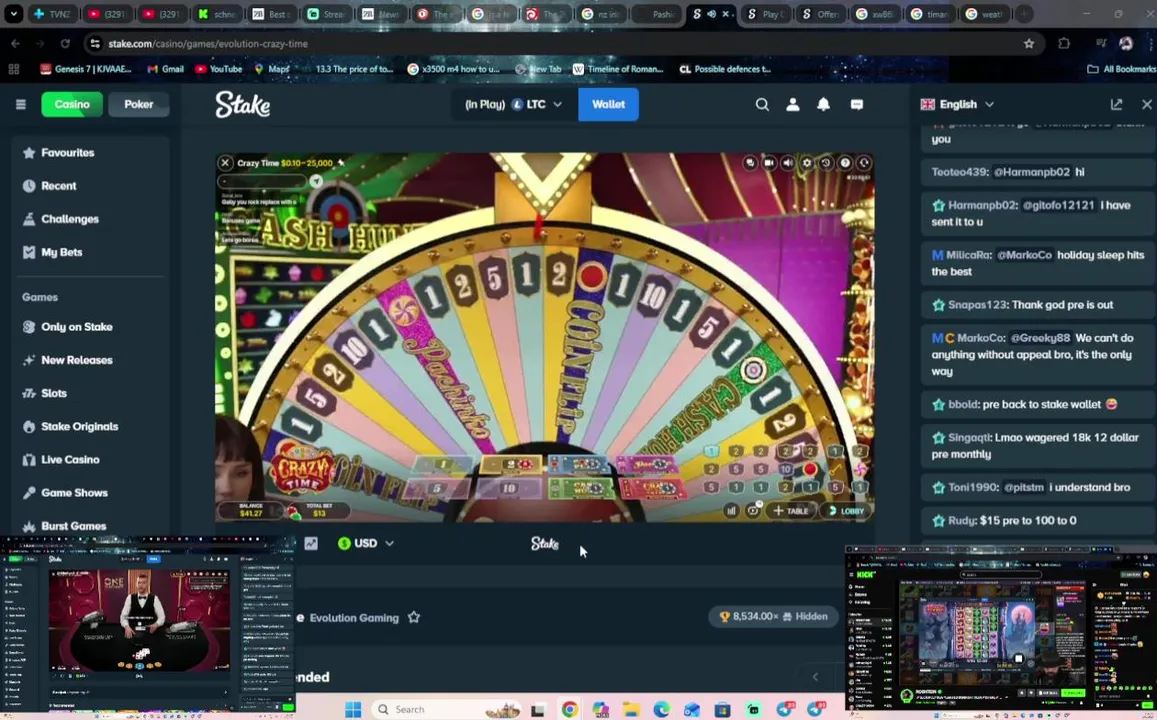Open the 8,534.00× Hidden top win badge
The image size is (1157, 720).
click(x=773, y=616)
